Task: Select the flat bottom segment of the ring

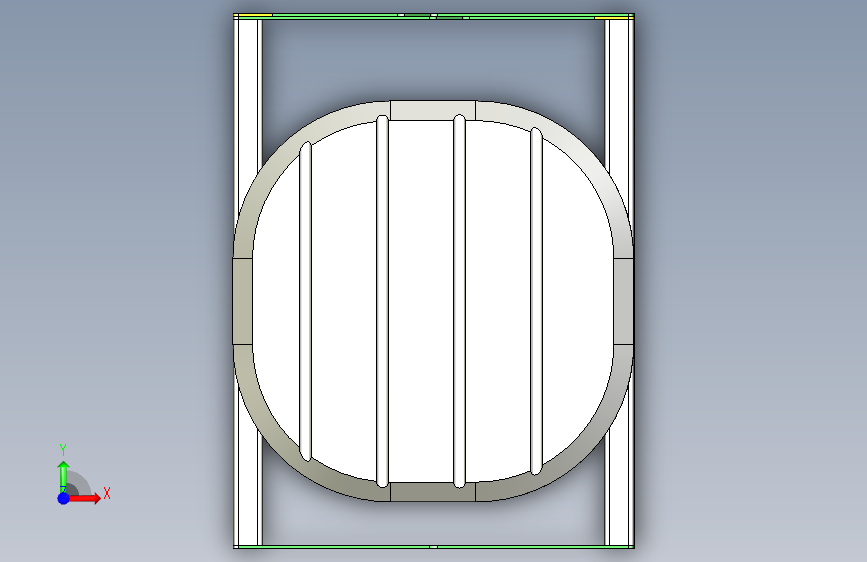Action: [433, 492]
